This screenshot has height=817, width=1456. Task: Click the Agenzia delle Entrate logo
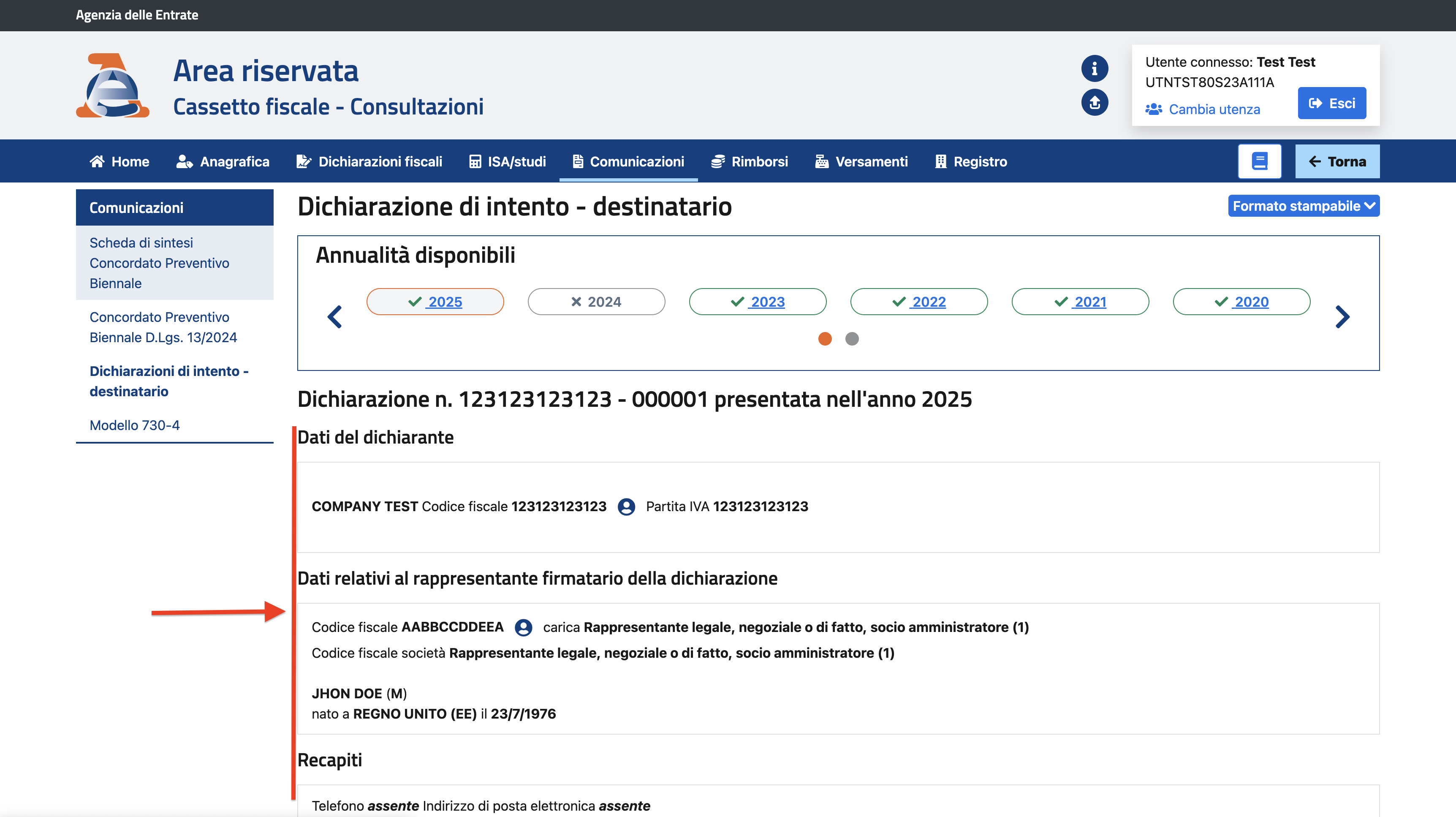click(112, 86)
